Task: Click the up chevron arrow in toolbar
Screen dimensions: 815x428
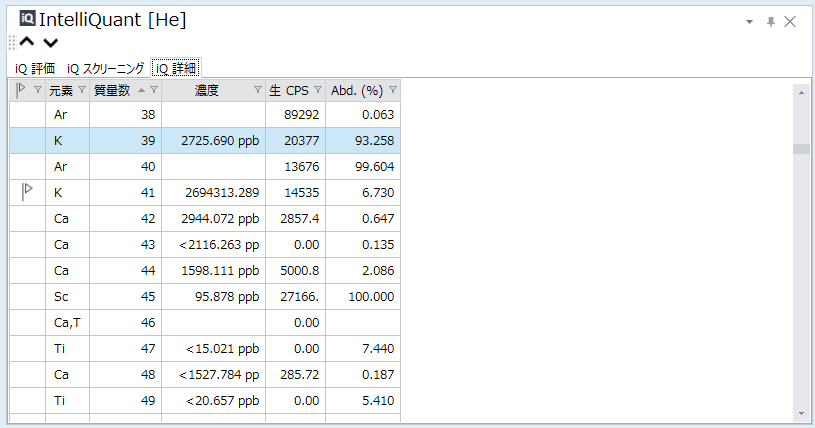Action: click(x=27, y=42)
